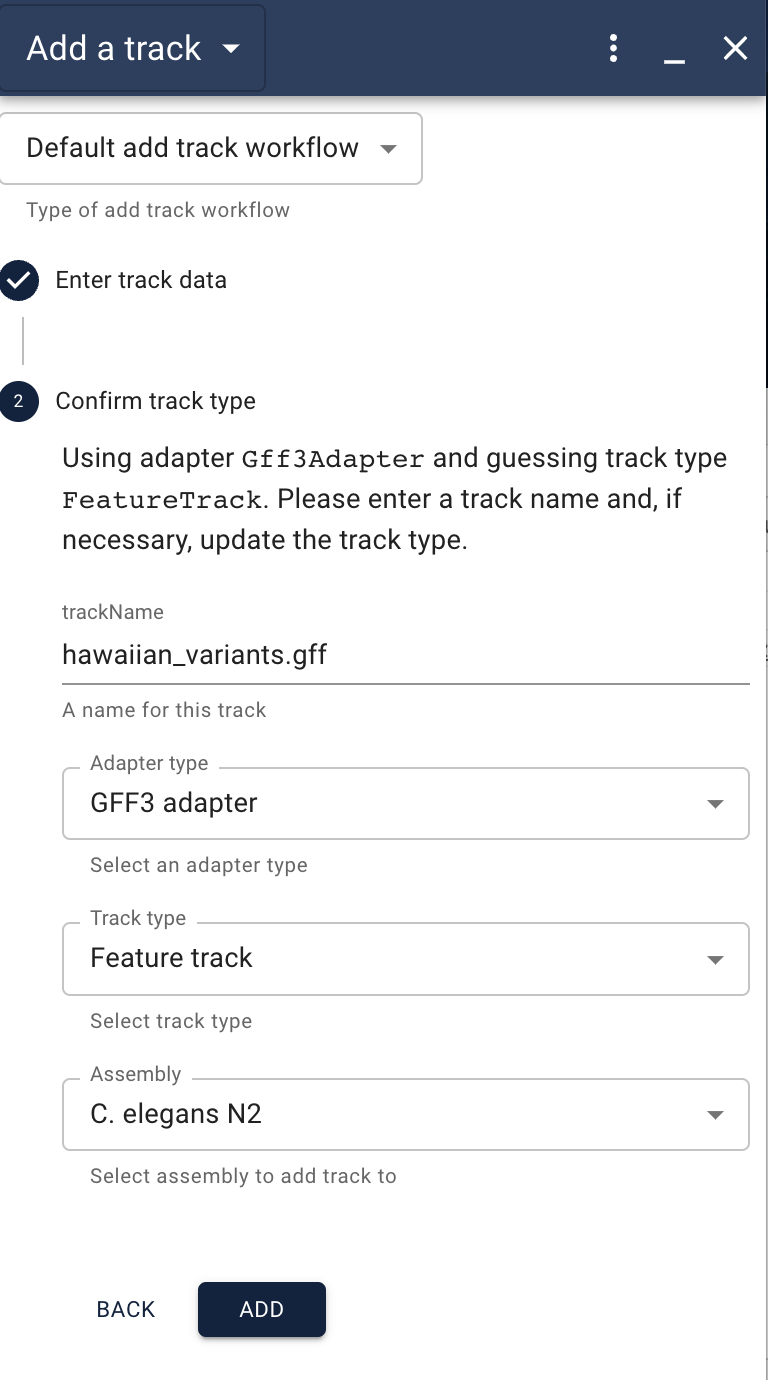The height and width of the screenshot is (1380, 768).
Task: Click the Track type dropdown arrow
Action: click(x=715, y=959)
